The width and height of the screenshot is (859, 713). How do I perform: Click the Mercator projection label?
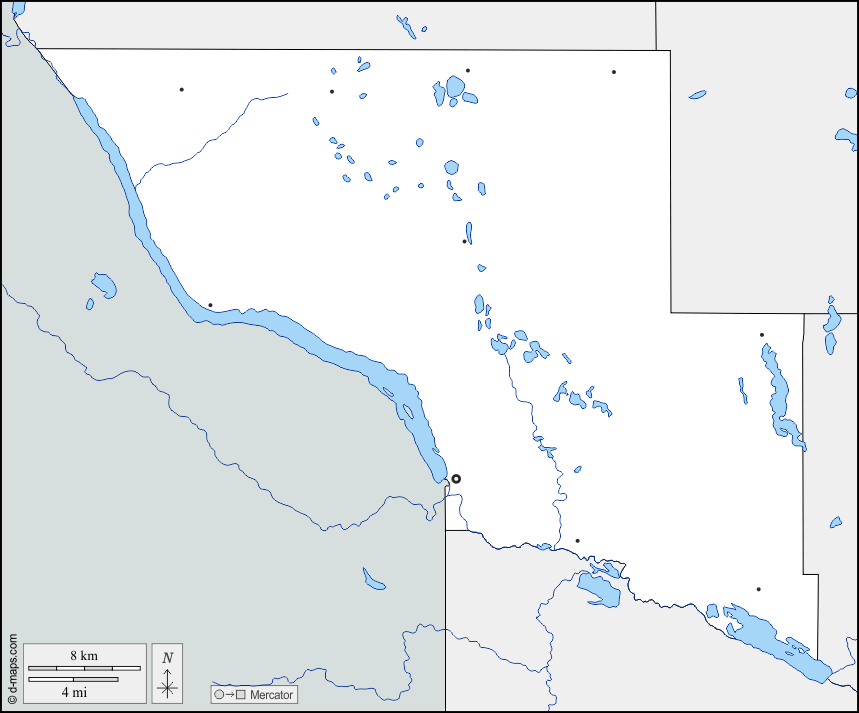pos(271,694)
